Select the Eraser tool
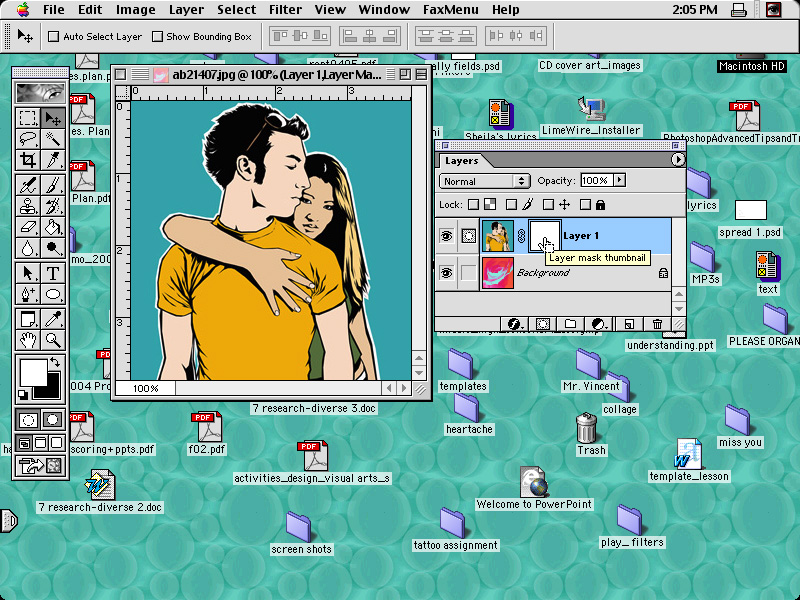Viewport: 800px width, 600px height. pyautogui.click(x=28, y=227)
